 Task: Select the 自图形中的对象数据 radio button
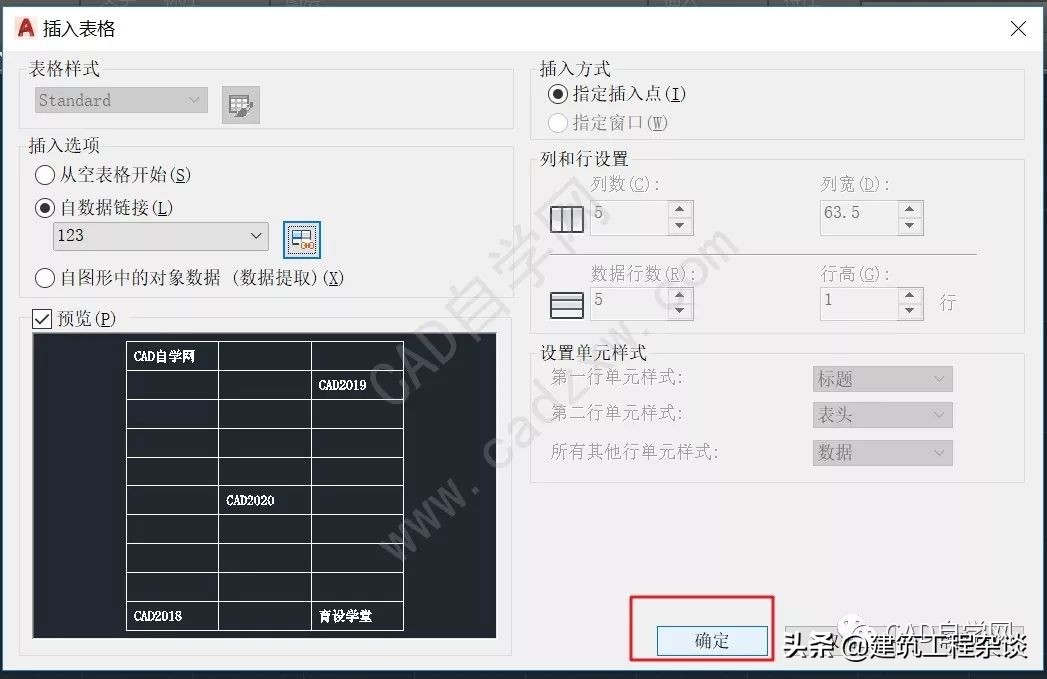(44, 278)
